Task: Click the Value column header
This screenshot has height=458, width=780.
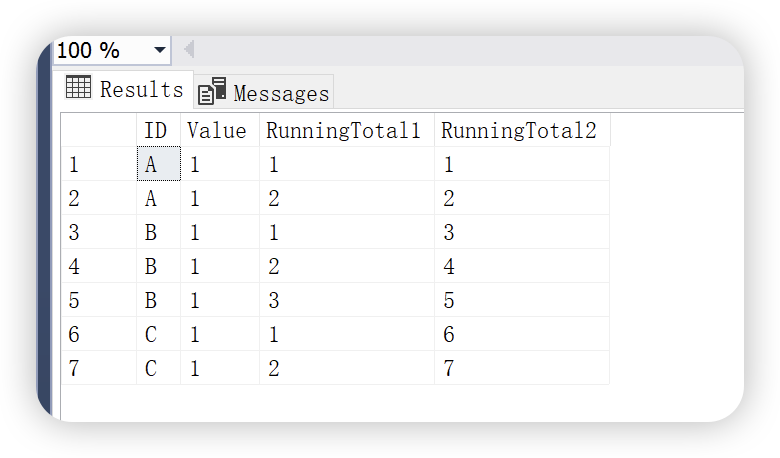Action: (218, 130)
